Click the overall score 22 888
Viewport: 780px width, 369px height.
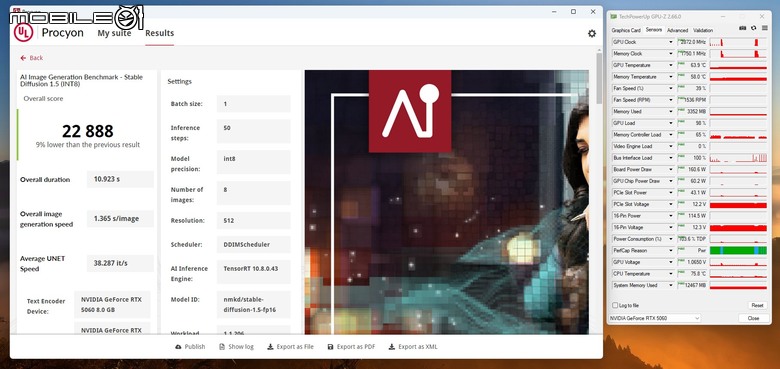88,131
